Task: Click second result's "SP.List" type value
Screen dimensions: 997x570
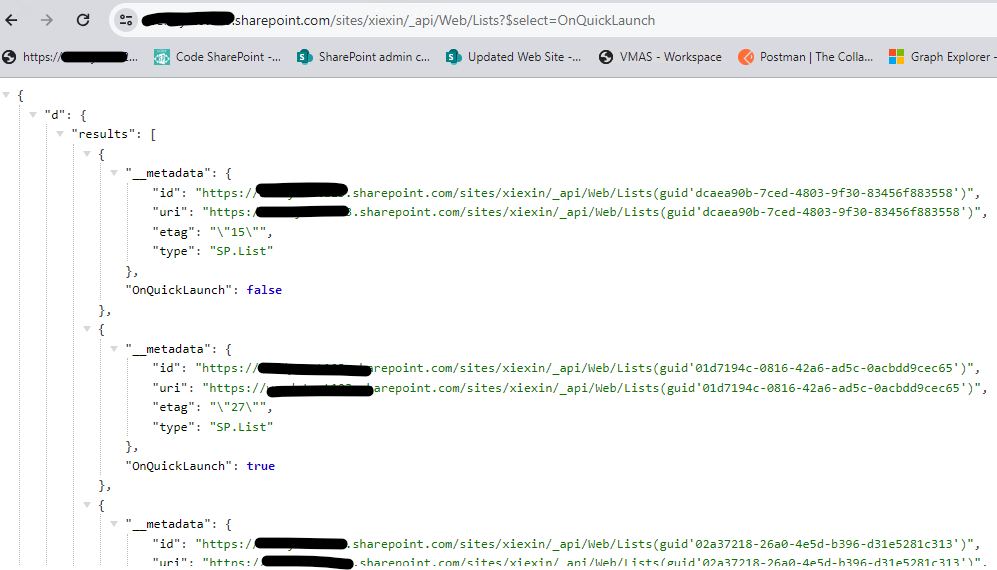Action: (242, 427)
